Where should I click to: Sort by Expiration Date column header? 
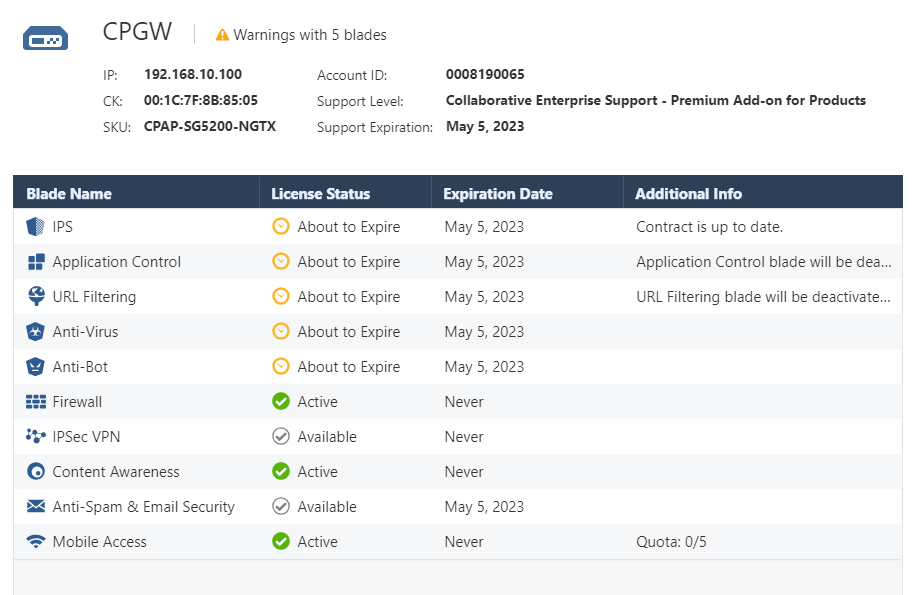tap(497, 194)
